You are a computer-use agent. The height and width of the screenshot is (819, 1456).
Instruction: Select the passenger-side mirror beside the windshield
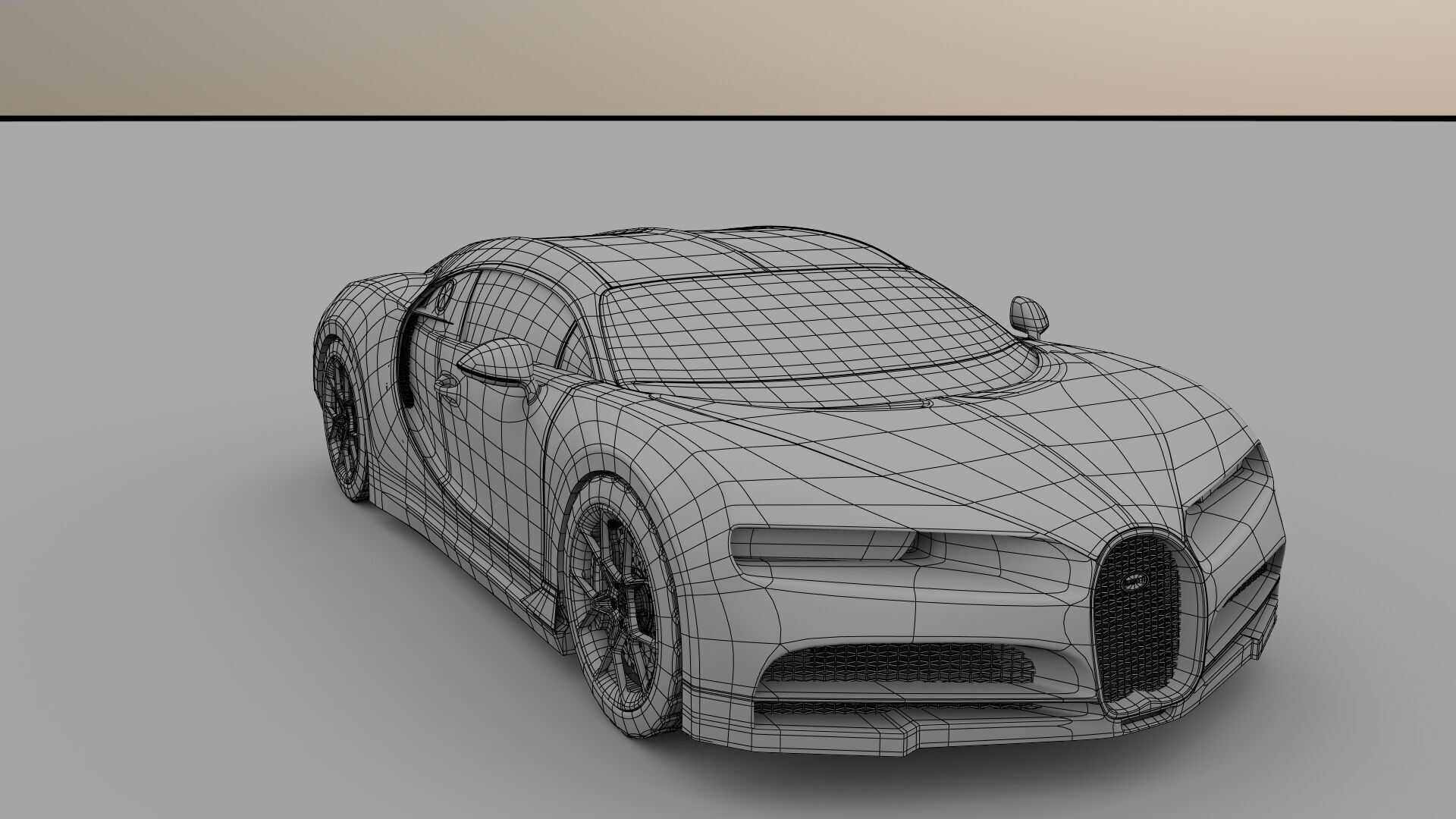point(1029,318)
